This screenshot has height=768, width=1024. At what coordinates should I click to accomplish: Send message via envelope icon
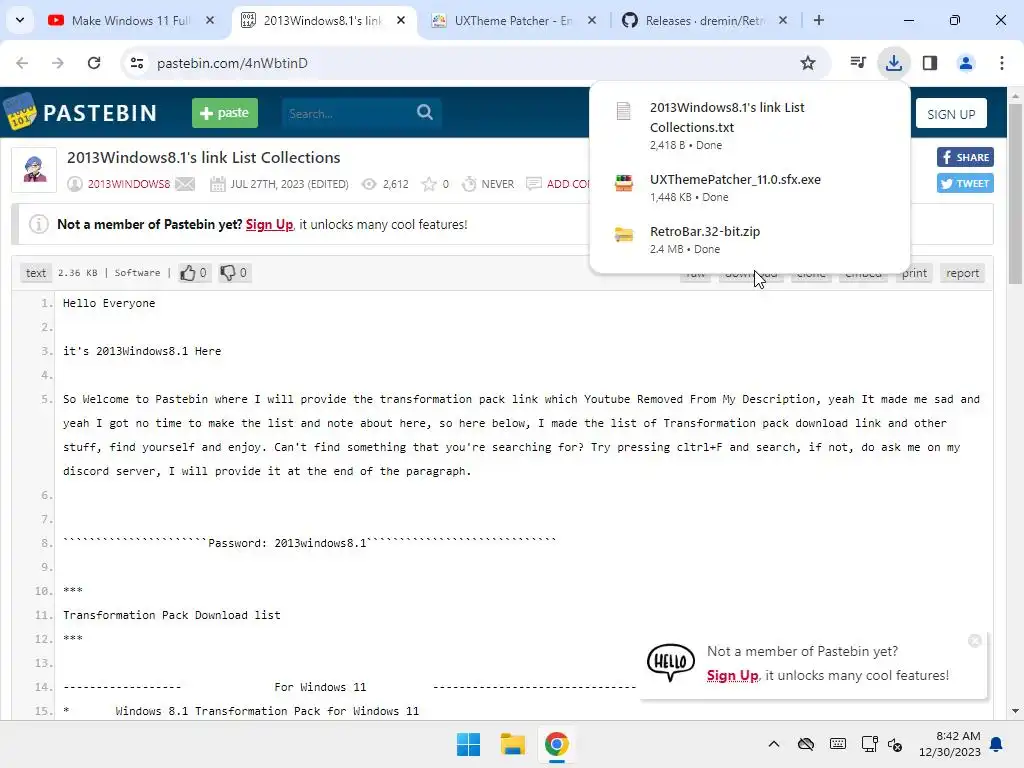click(x=185, y=184)
